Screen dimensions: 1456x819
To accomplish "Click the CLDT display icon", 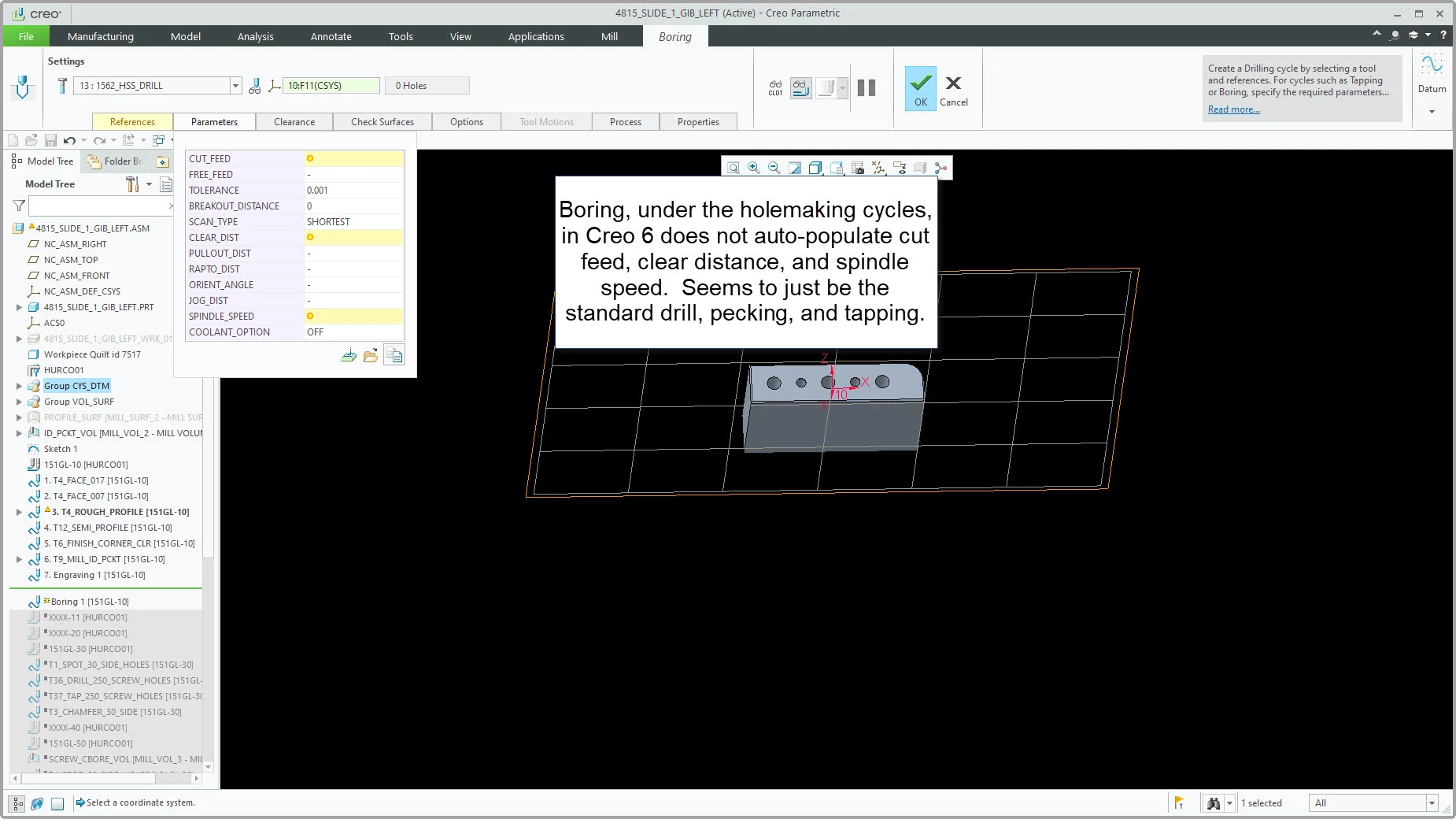I will (x=775, y=87).
